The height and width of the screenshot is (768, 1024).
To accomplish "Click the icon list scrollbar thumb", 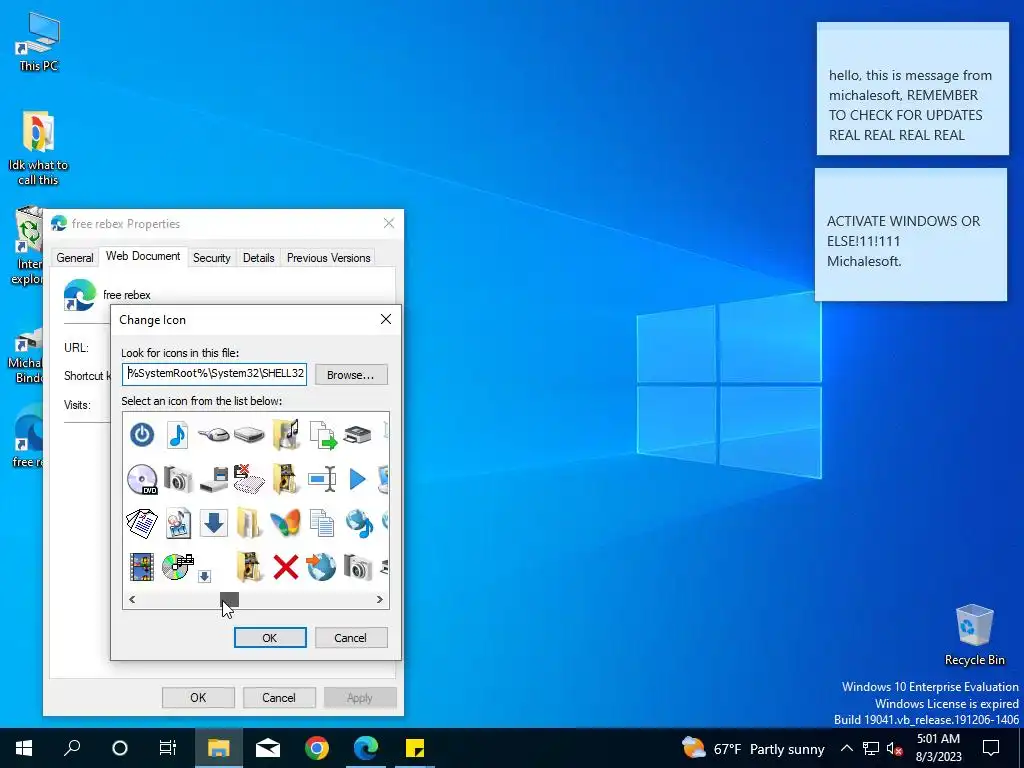I will [229, 600].
